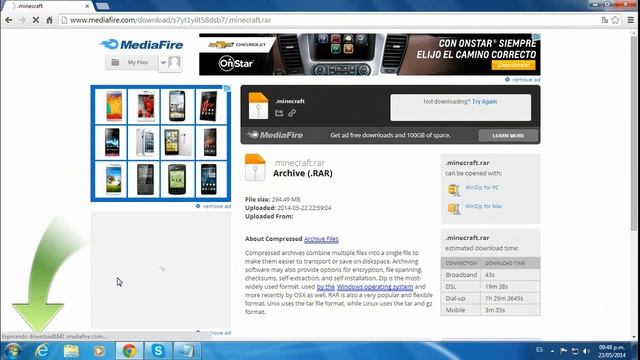Open a new browser tab

click(102, 6)
